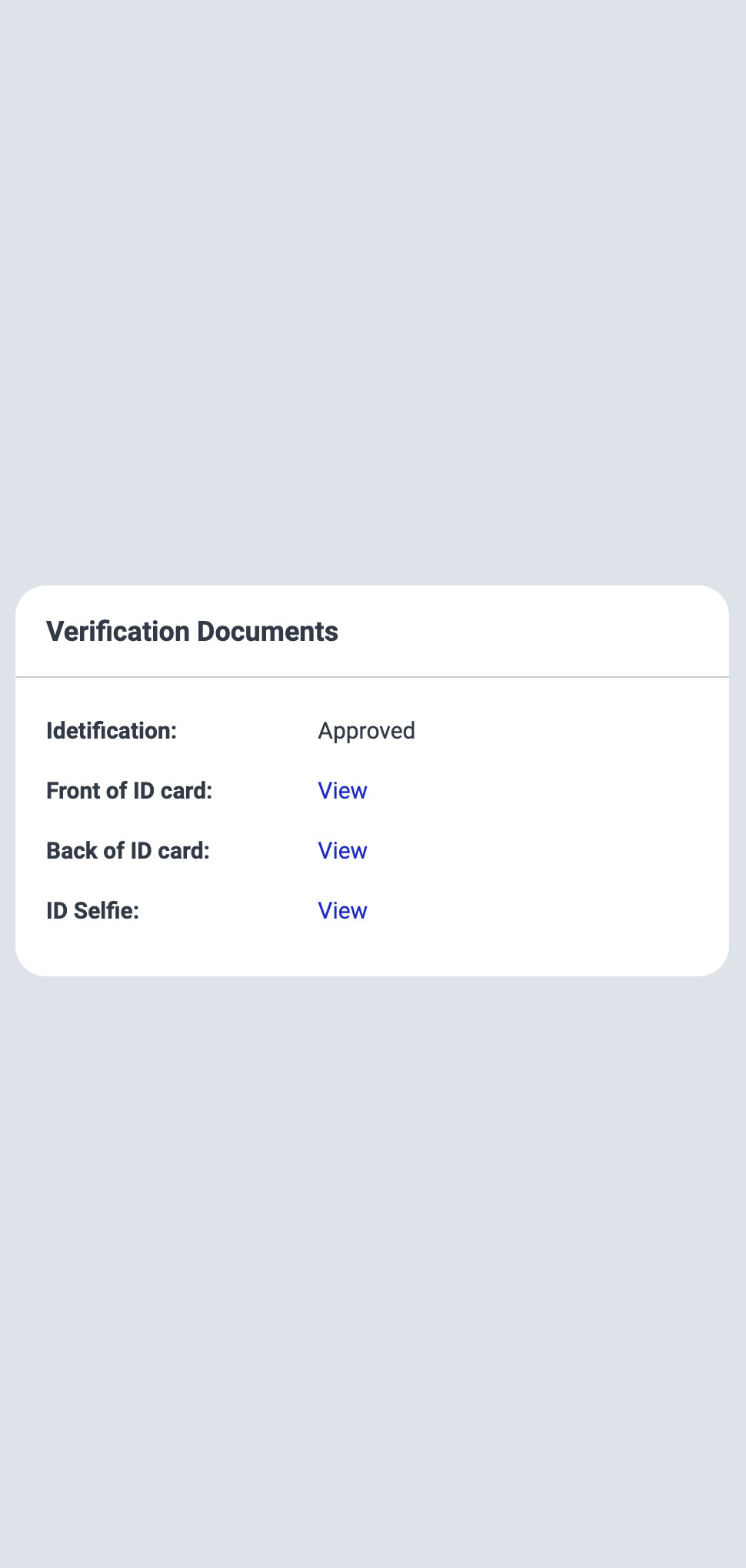Click the Front of ID card label
The image size is (746, 1568).
pyautogui.click(x=129, y=791)
